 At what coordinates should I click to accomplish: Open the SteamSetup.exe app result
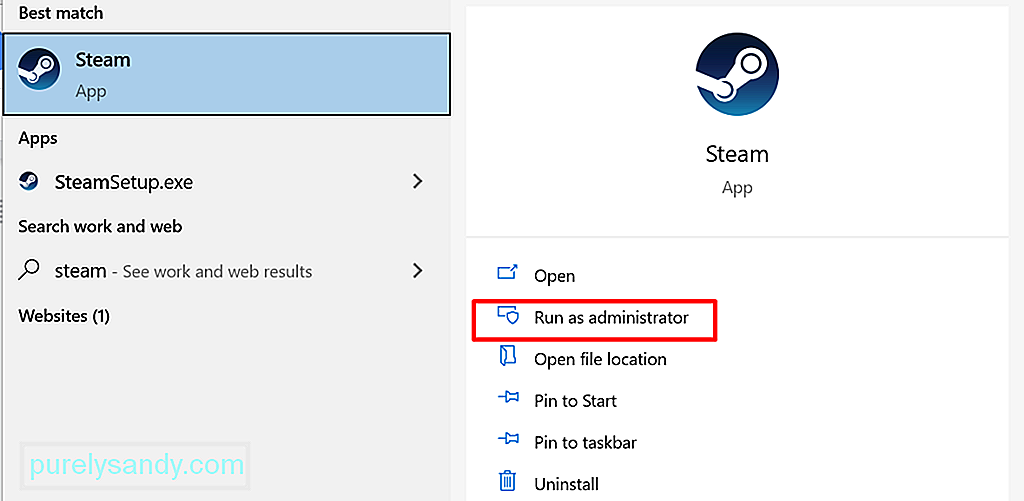(224, 182)
